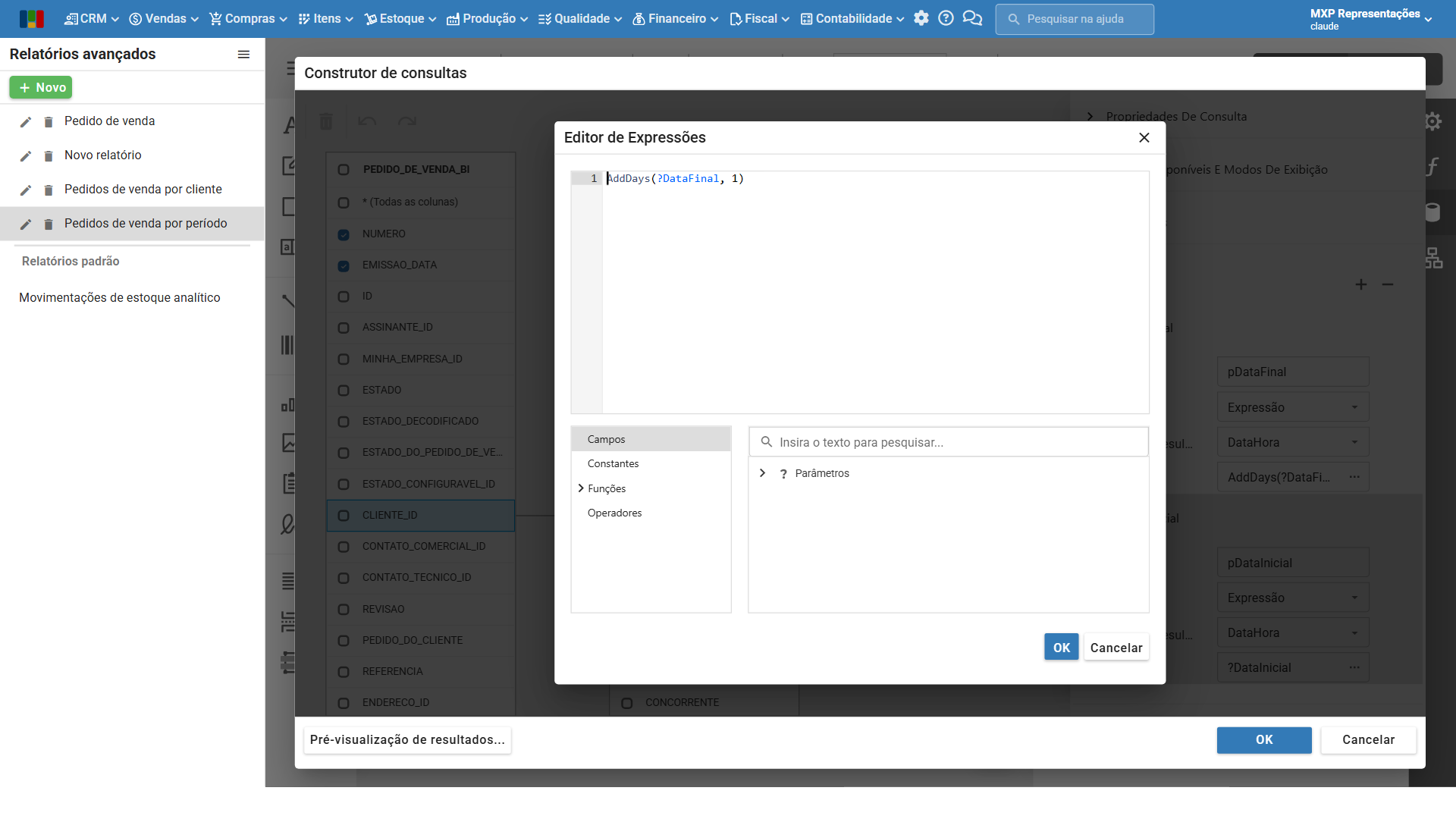Check the ID column checkbox
This screenshot has height=819, width=1456.
[344, 297]
